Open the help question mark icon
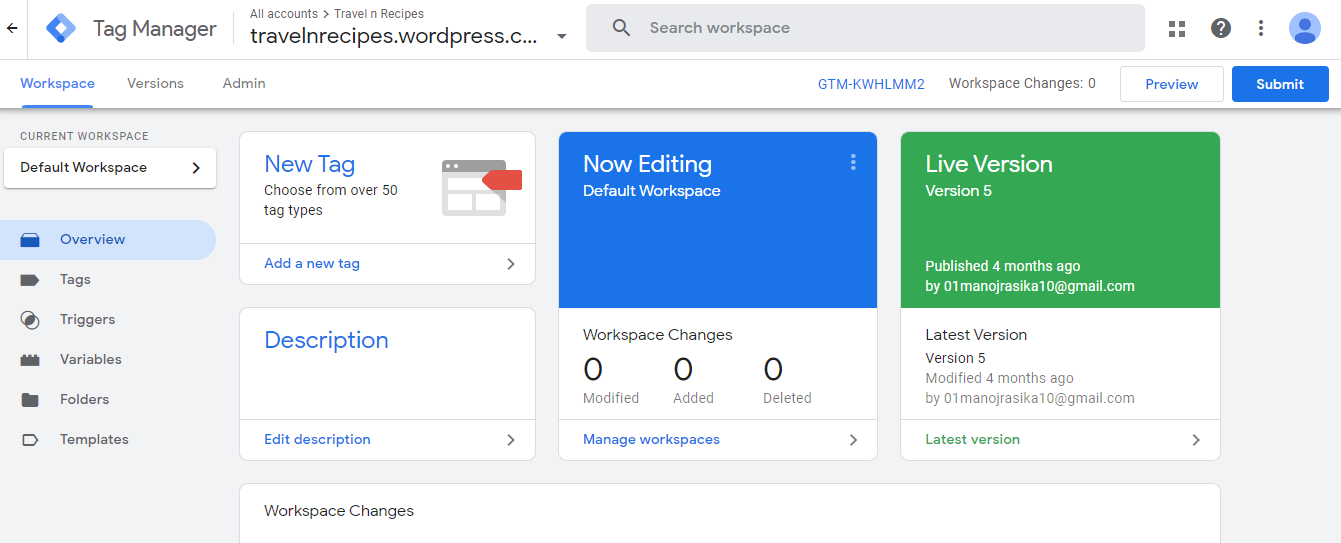 click(1221, 28)
